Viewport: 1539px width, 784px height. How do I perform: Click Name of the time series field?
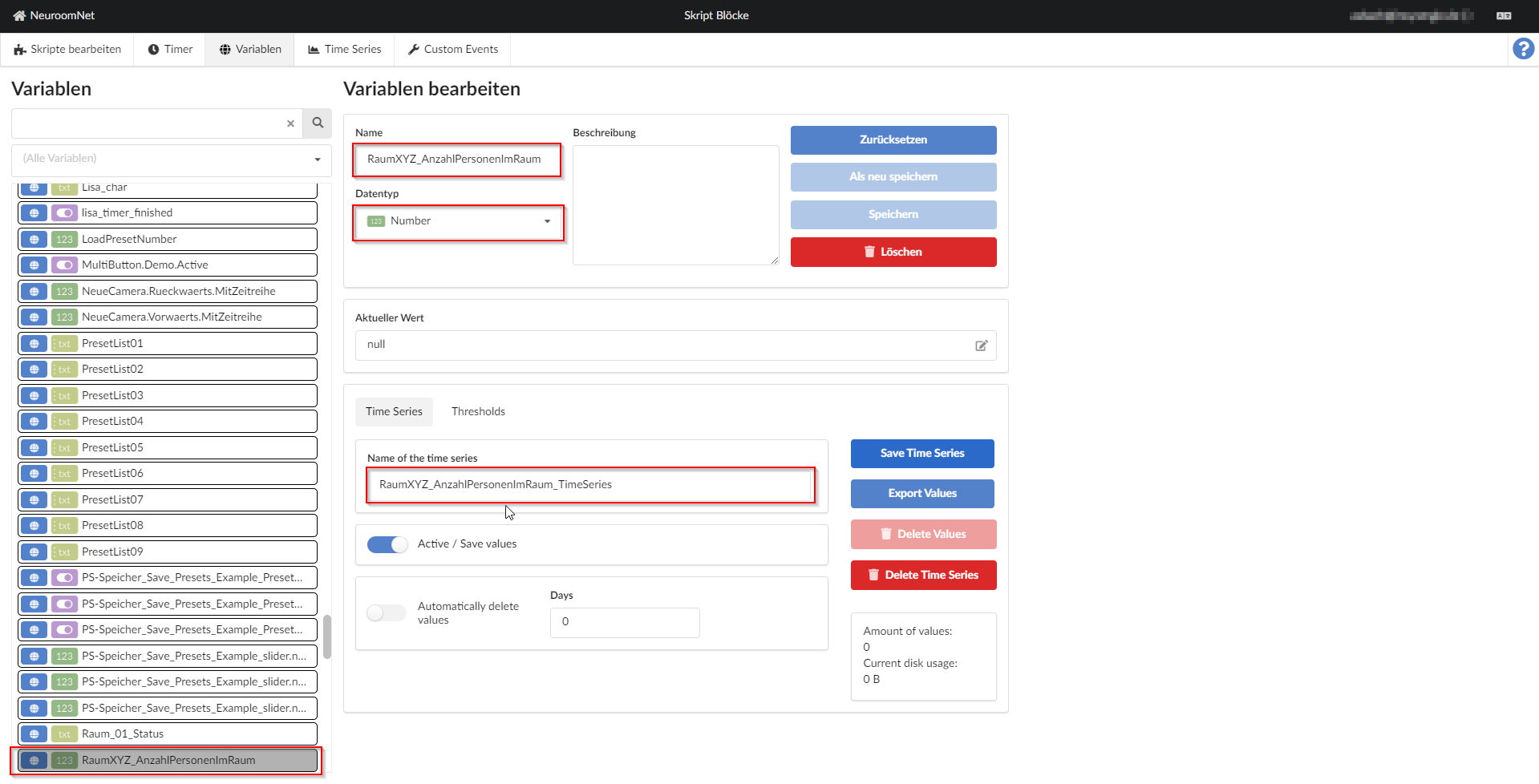pos(591,485)
